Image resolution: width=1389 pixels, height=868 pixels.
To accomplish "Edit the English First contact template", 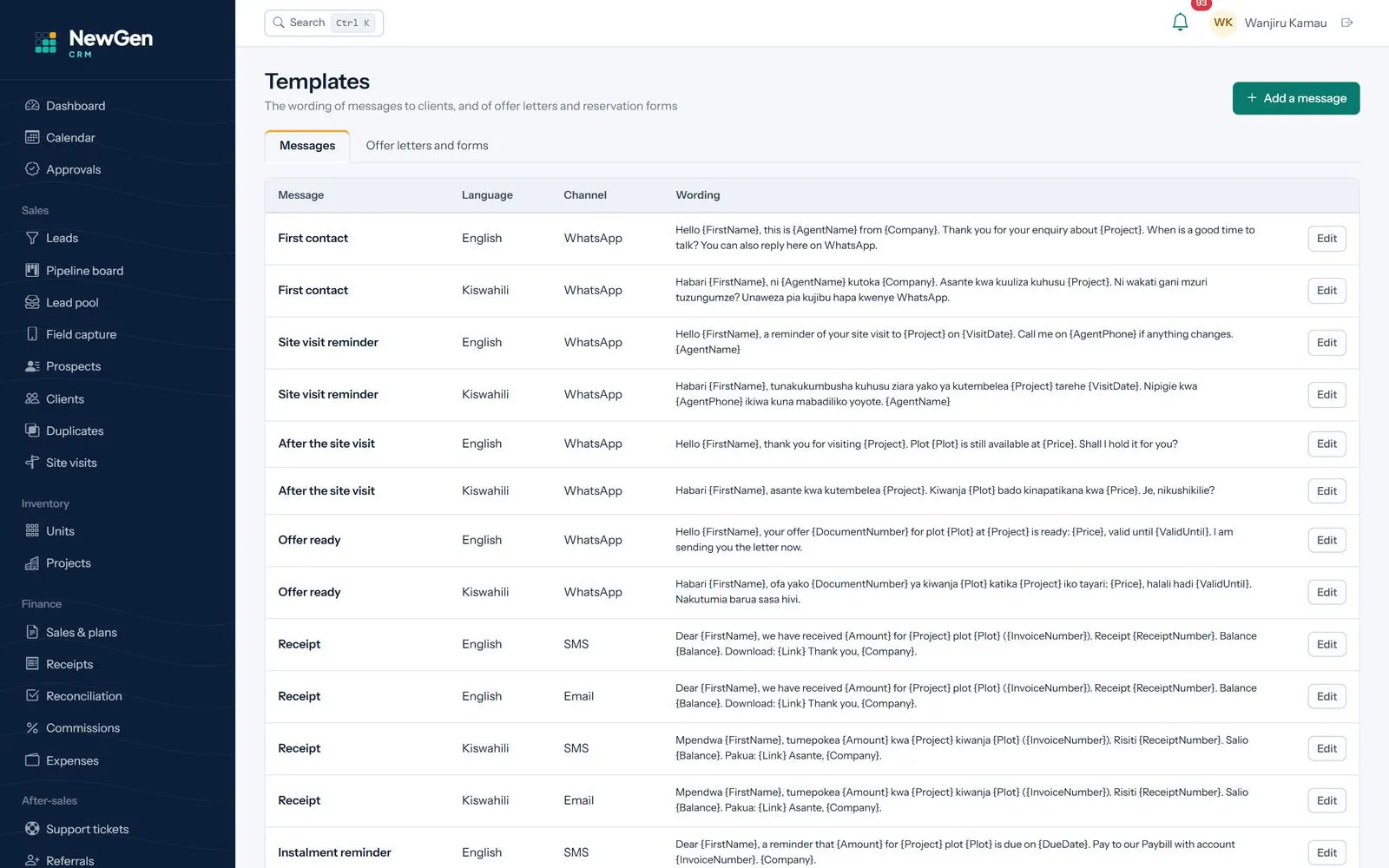I will [1326, 239].
